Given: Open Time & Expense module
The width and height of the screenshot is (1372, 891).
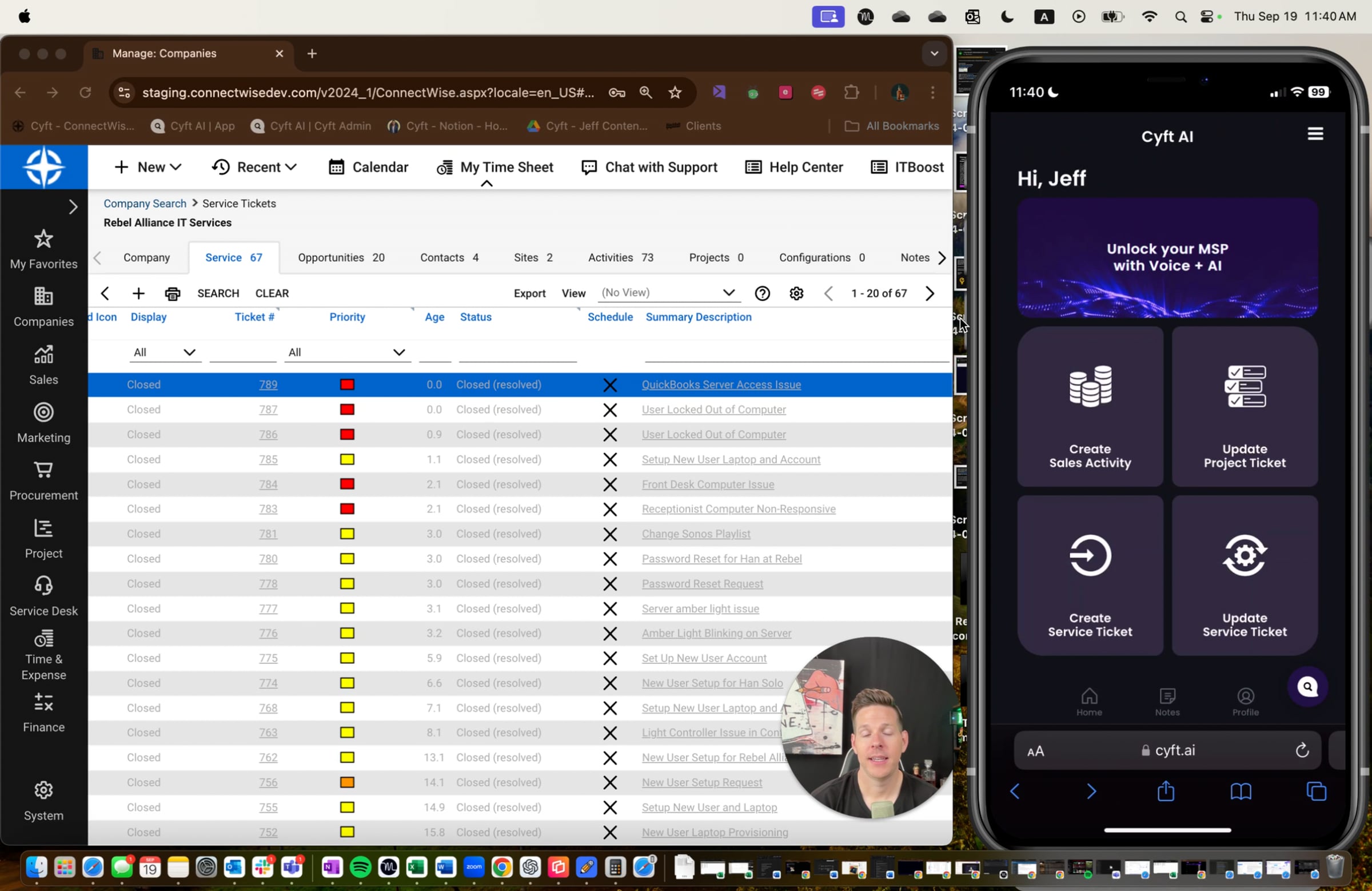Looking at the screenshot, I should tap(44, 656).
